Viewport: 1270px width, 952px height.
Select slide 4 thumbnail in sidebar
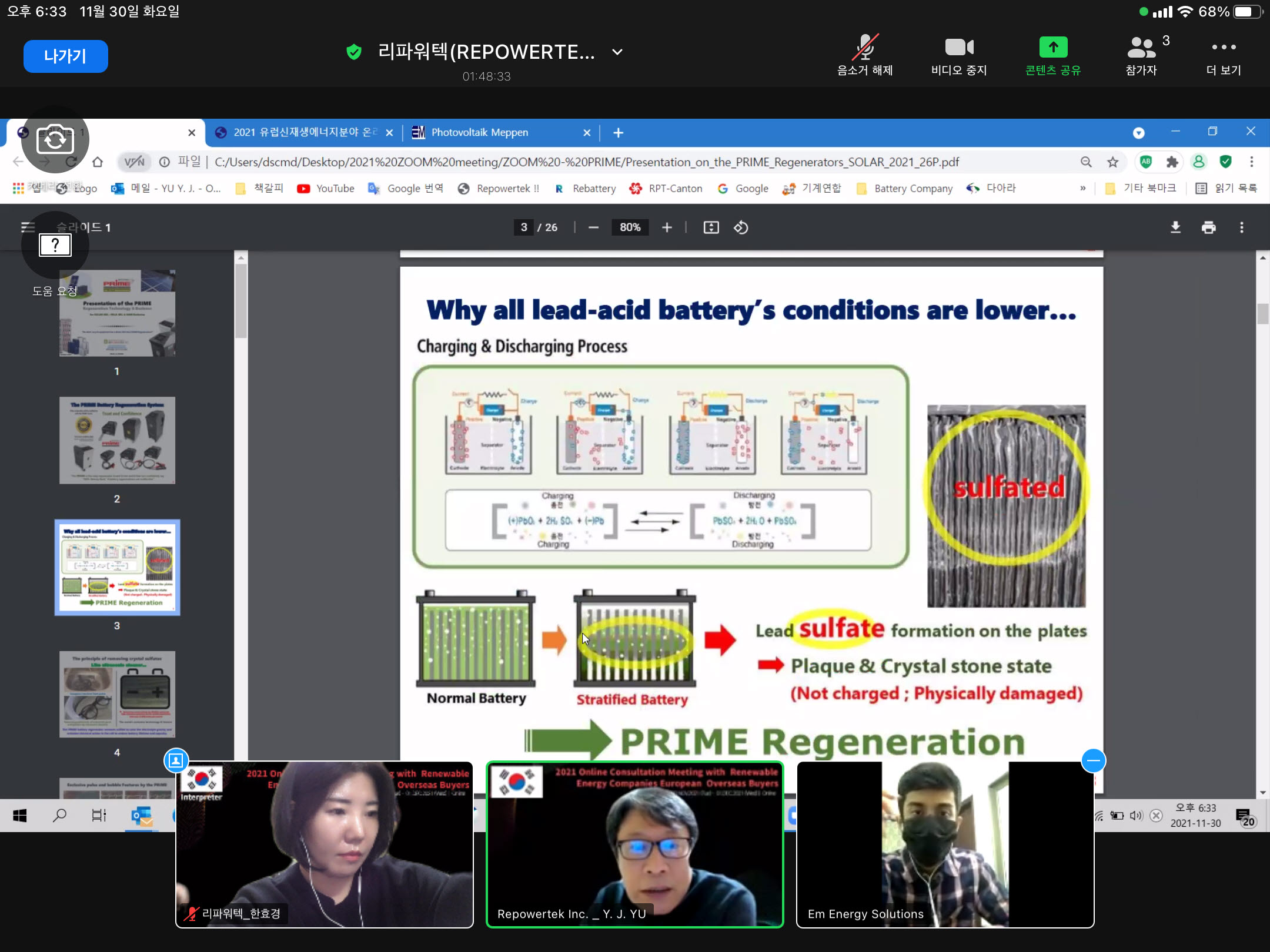[118, 694]
